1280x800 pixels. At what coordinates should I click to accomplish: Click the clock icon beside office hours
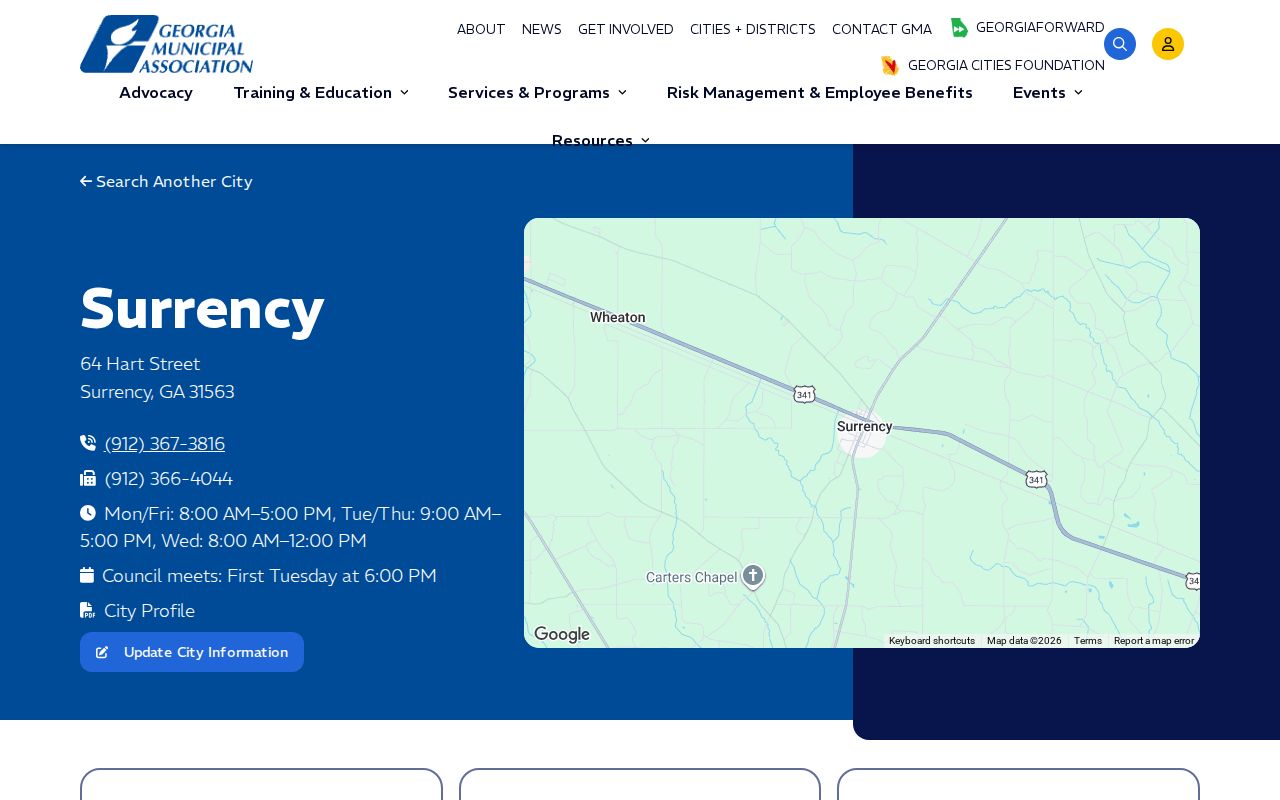(88, 513)
